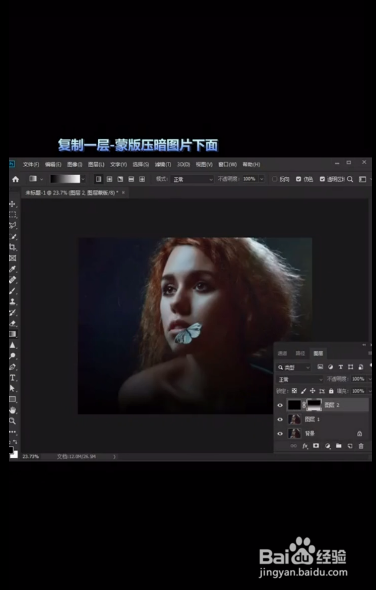Viewport: 376px width, 590px height.
Task: Click the new adjustment layer icon
Action: click(x=327, y=446)
